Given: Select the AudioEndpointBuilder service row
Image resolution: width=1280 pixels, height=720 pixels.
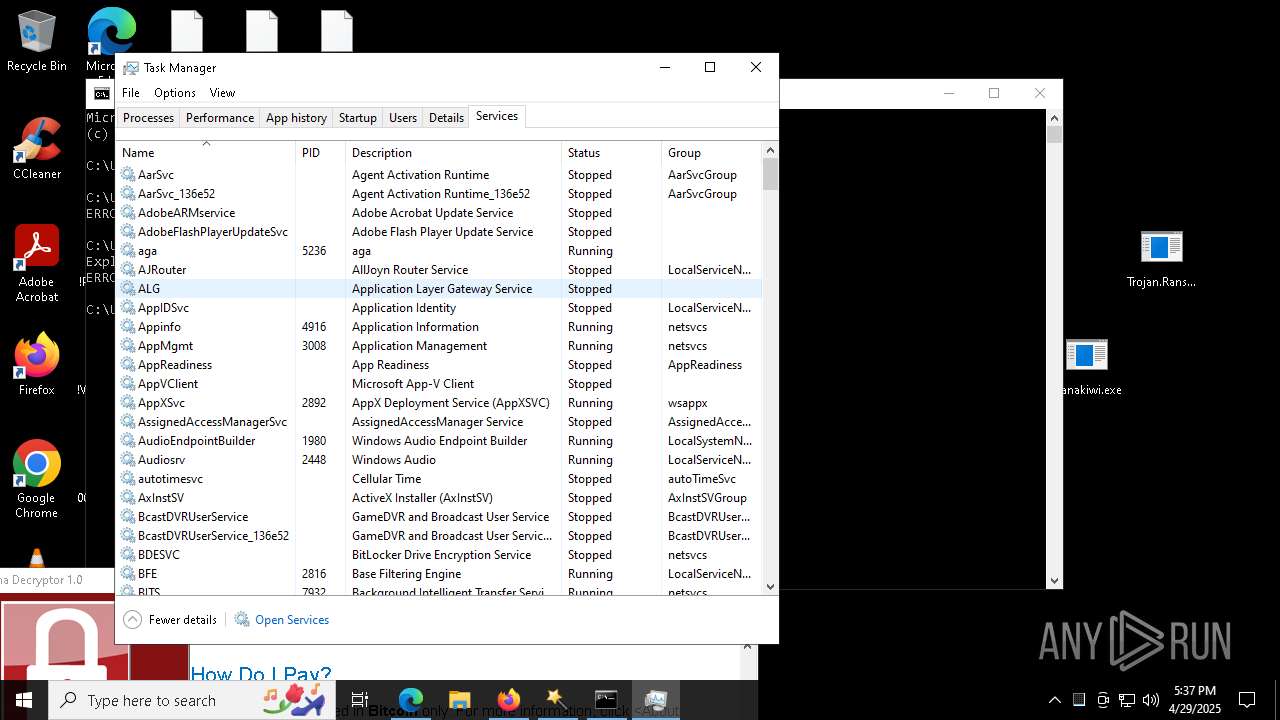Looking at the screenshot, I should pyautogui.click(x=439, y=440).
